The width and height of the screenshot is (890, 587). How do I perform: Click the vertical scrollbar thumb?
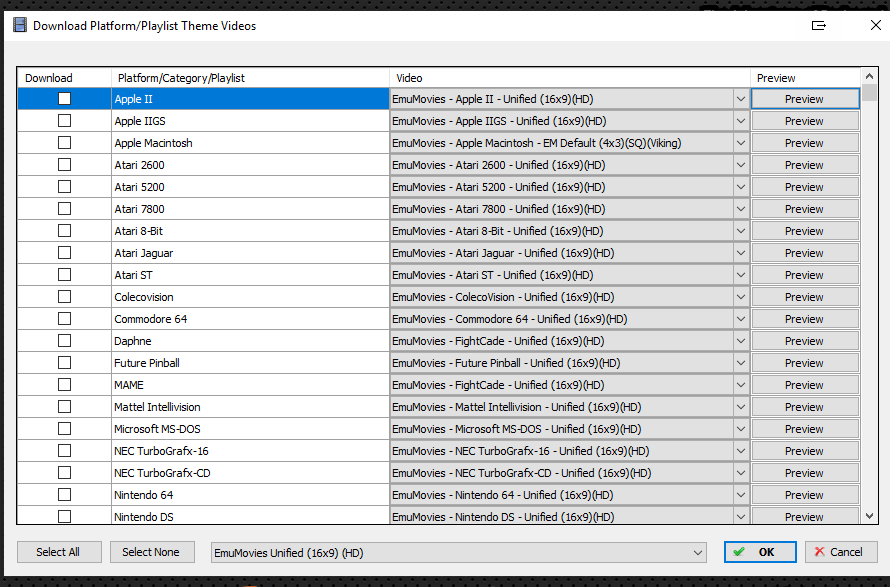tap(869, 93)
